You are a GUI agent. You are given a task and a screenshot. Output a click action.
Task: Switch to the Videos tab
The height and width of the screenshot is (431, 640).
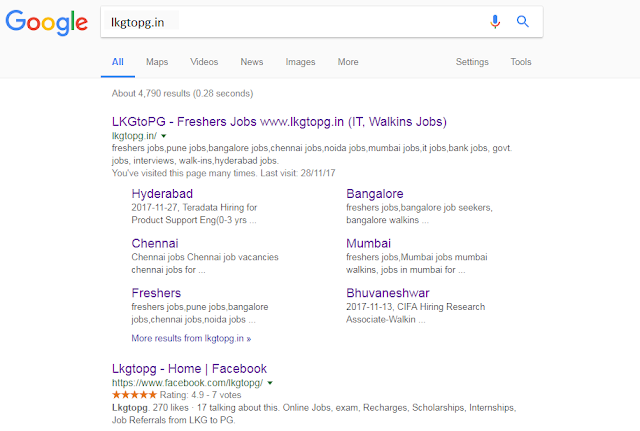[204, 62]
